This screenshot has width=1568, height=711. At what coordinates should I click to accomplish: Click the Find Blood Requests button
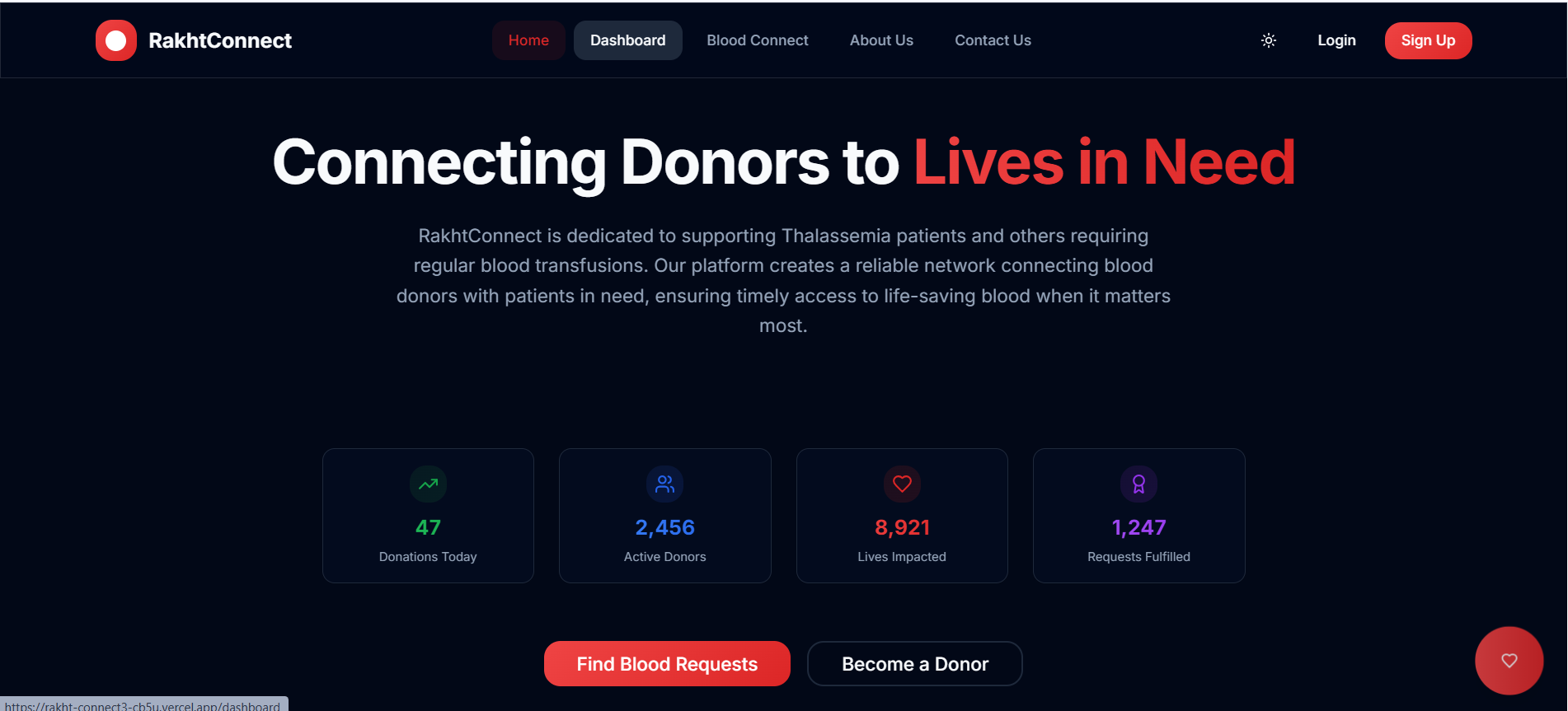[667, 664]
